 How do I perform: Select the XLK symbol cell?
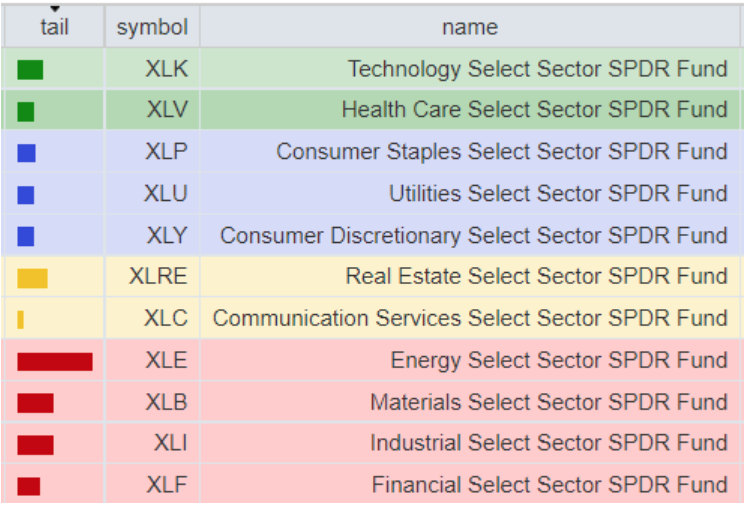pyautogui.click(x=166, y=69)
